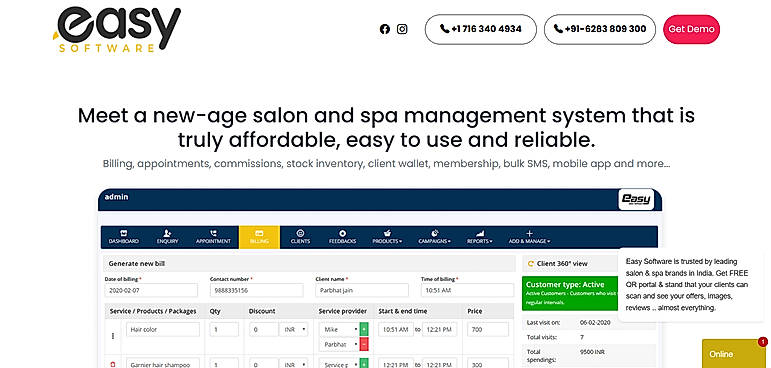
Task: Click the Total spendings value 9500 INR
Action: [592, 352]
